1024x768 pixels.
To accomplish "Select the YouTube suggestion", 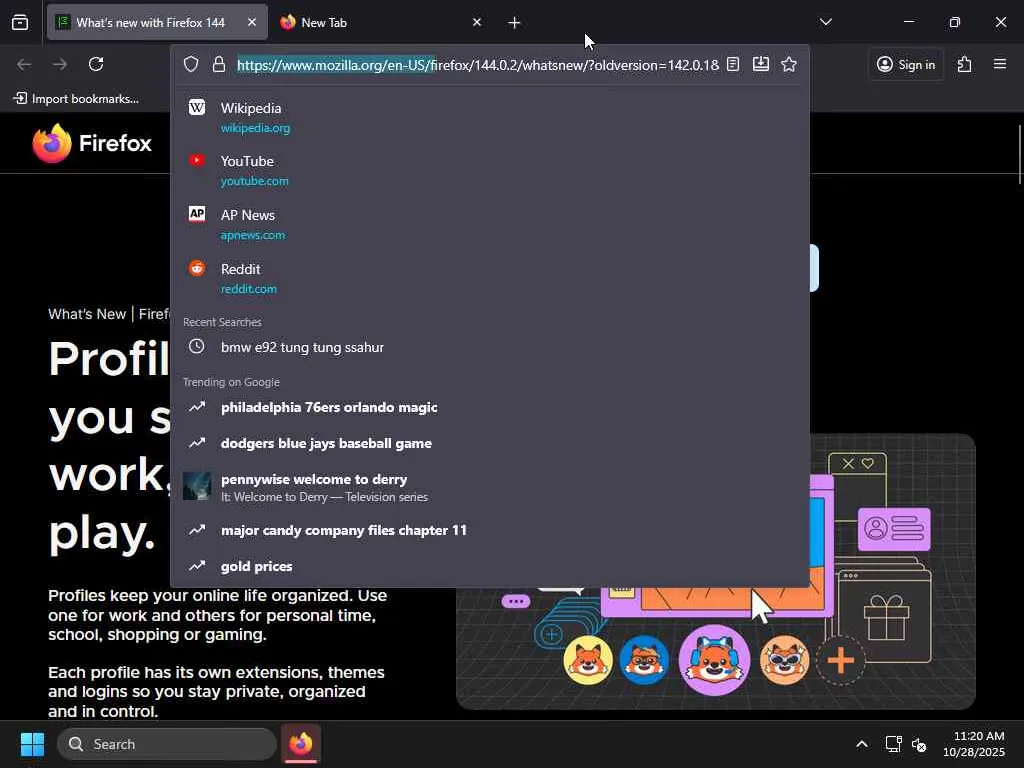I will coord(490,170).
